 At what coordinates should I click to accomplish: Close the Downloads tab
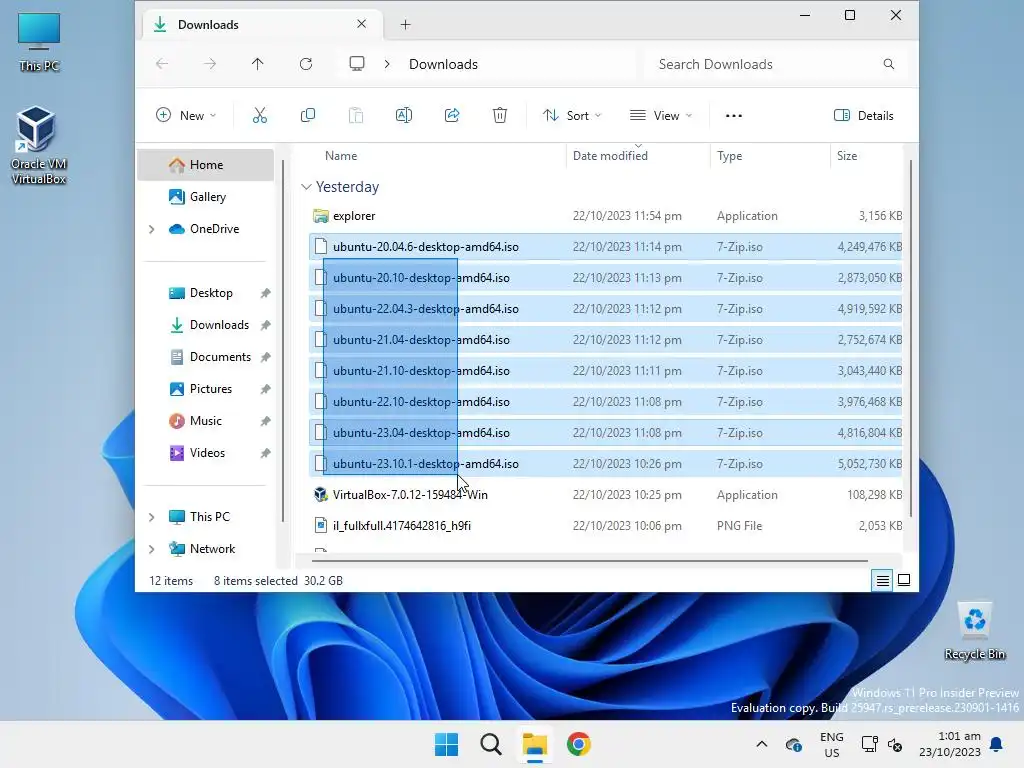[361, 24]
